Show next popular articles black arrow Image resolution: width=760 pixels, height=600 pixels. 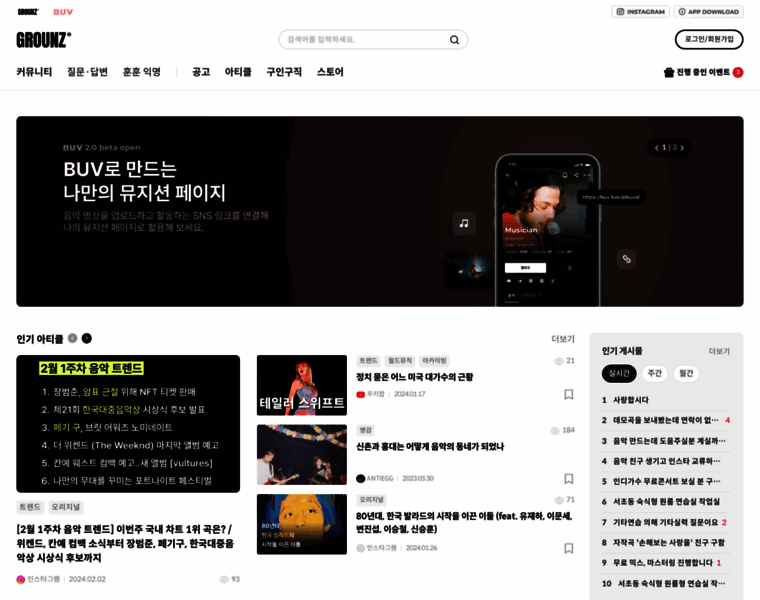pyautogui.click(x=87, y=338)
